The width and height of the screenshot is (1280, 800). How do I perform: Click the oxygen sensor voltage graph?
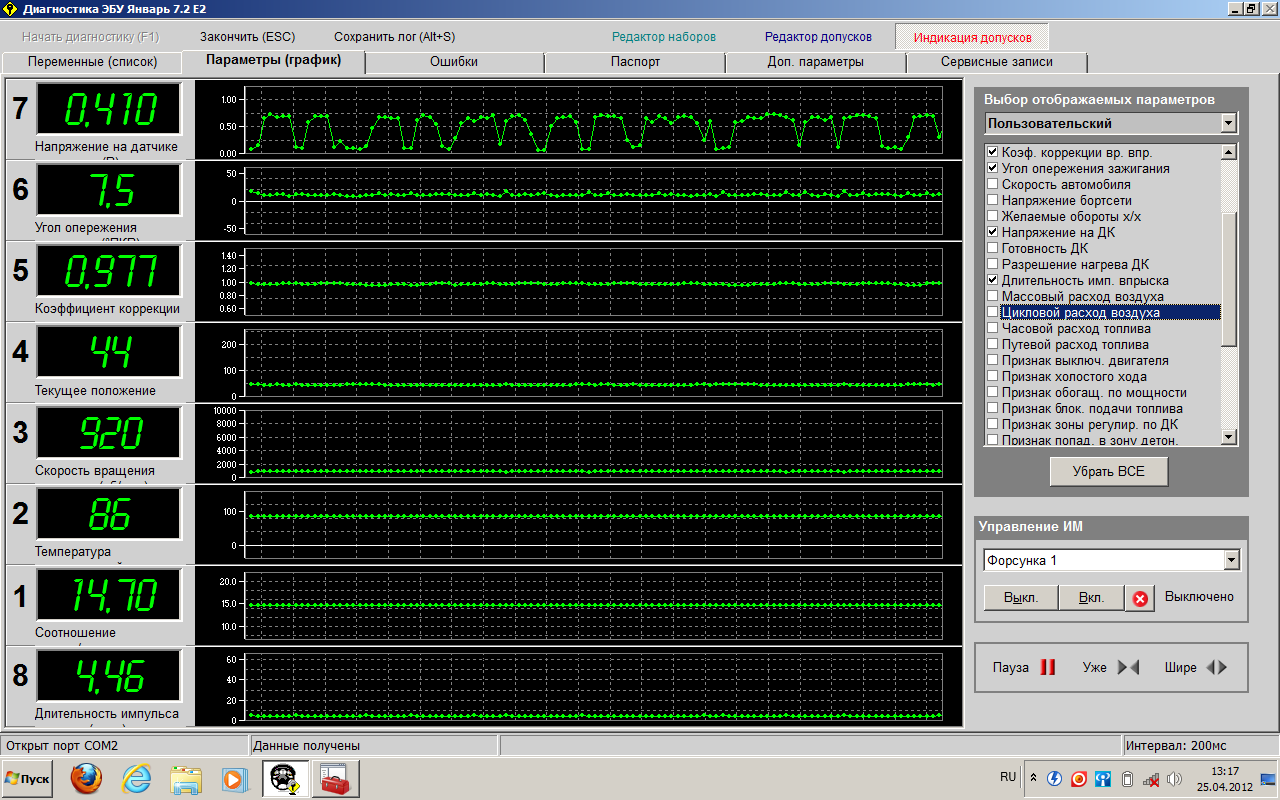(577, 122)
